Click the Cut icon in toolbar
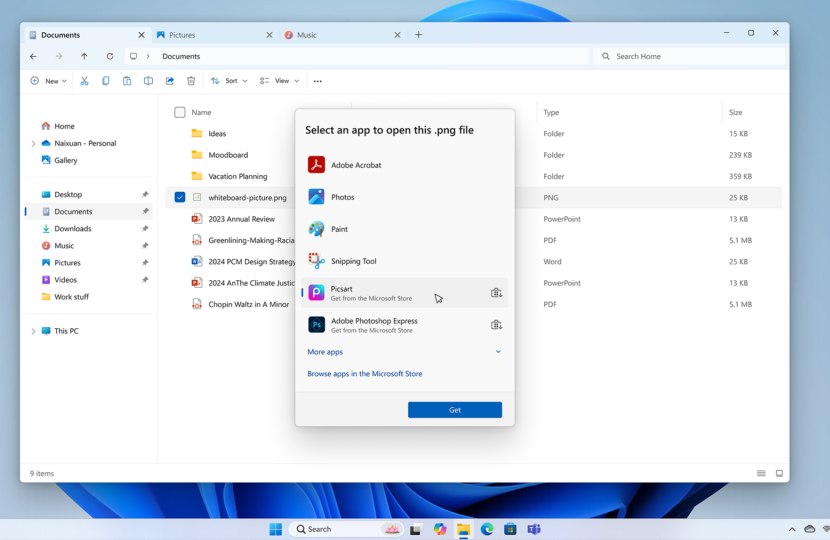The width and height of the screenshot is (830, 540). click(84, 81)
